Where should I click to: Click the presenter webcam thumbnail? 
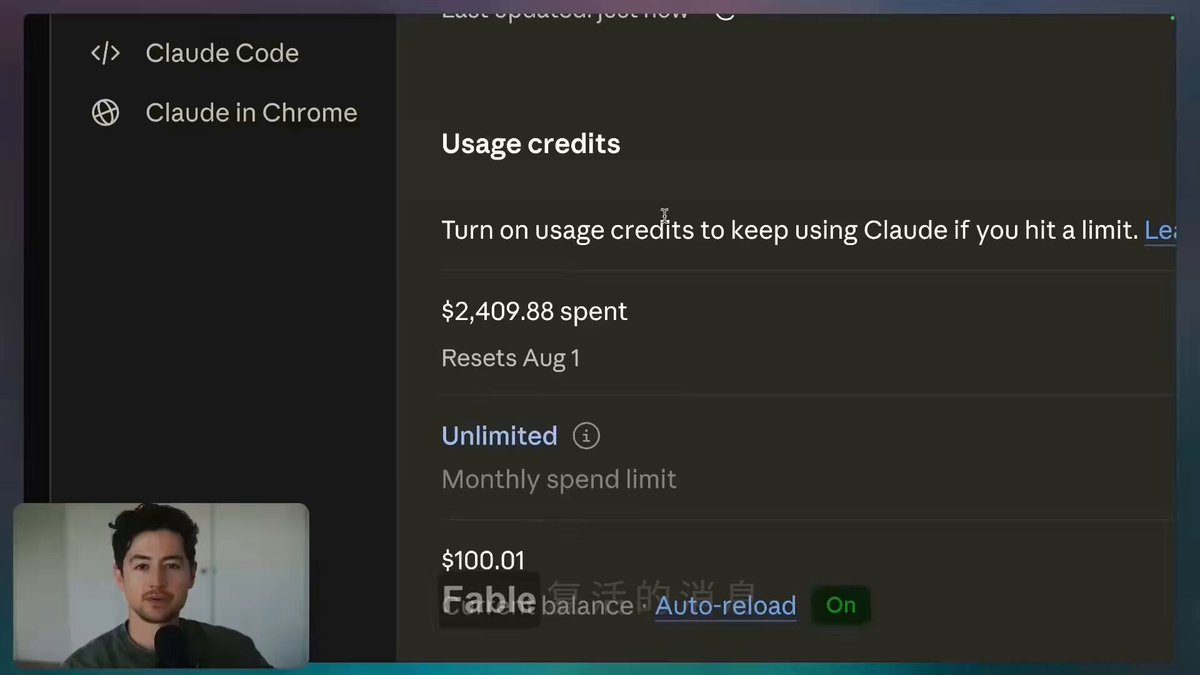point(161,586)
